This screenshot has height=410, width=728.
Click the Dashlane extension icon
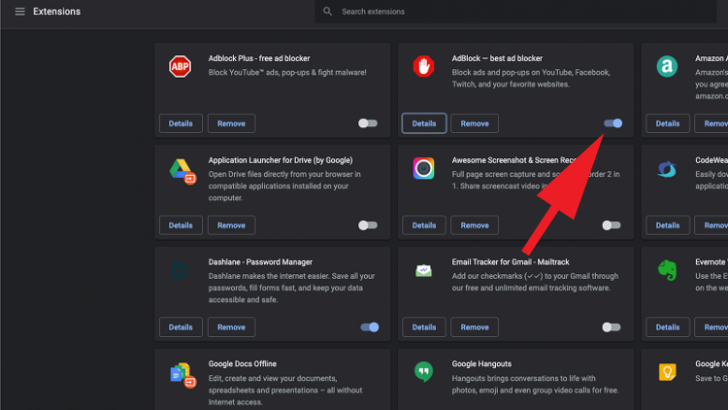(x=180, y=270)
